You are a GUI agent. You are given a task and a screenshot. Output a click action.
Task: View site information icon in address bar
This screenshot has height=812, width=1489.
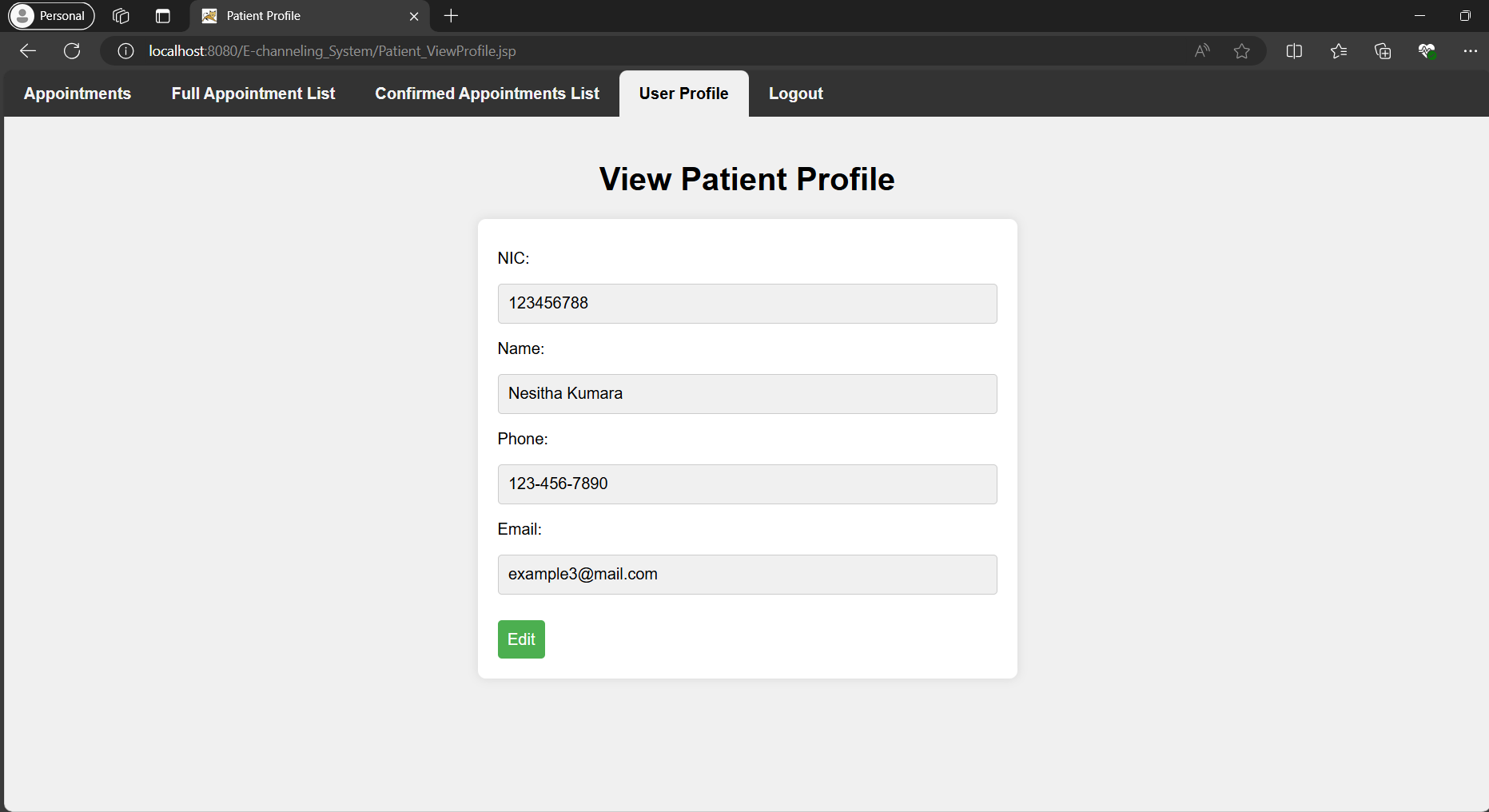125,51
